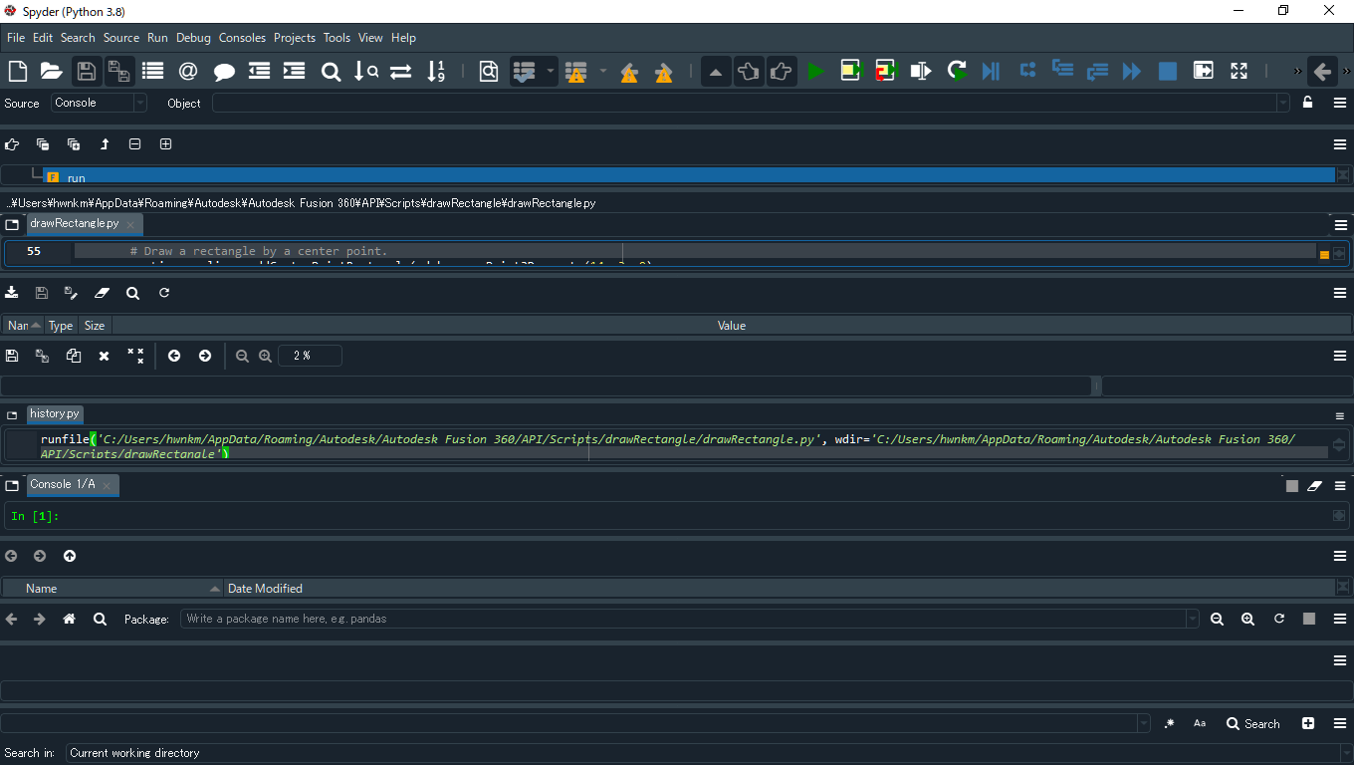
Task: Click the Object input field
Action: coord(745,103)
